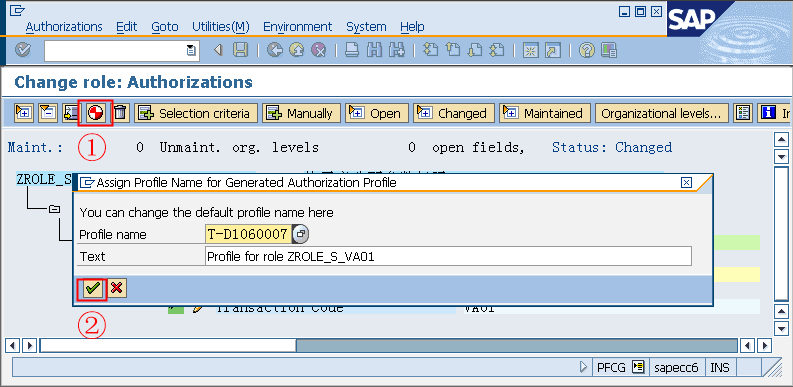Screen dimensions: 793x387
Task: Open the Profile name search help button
Action: coord(301,234)
